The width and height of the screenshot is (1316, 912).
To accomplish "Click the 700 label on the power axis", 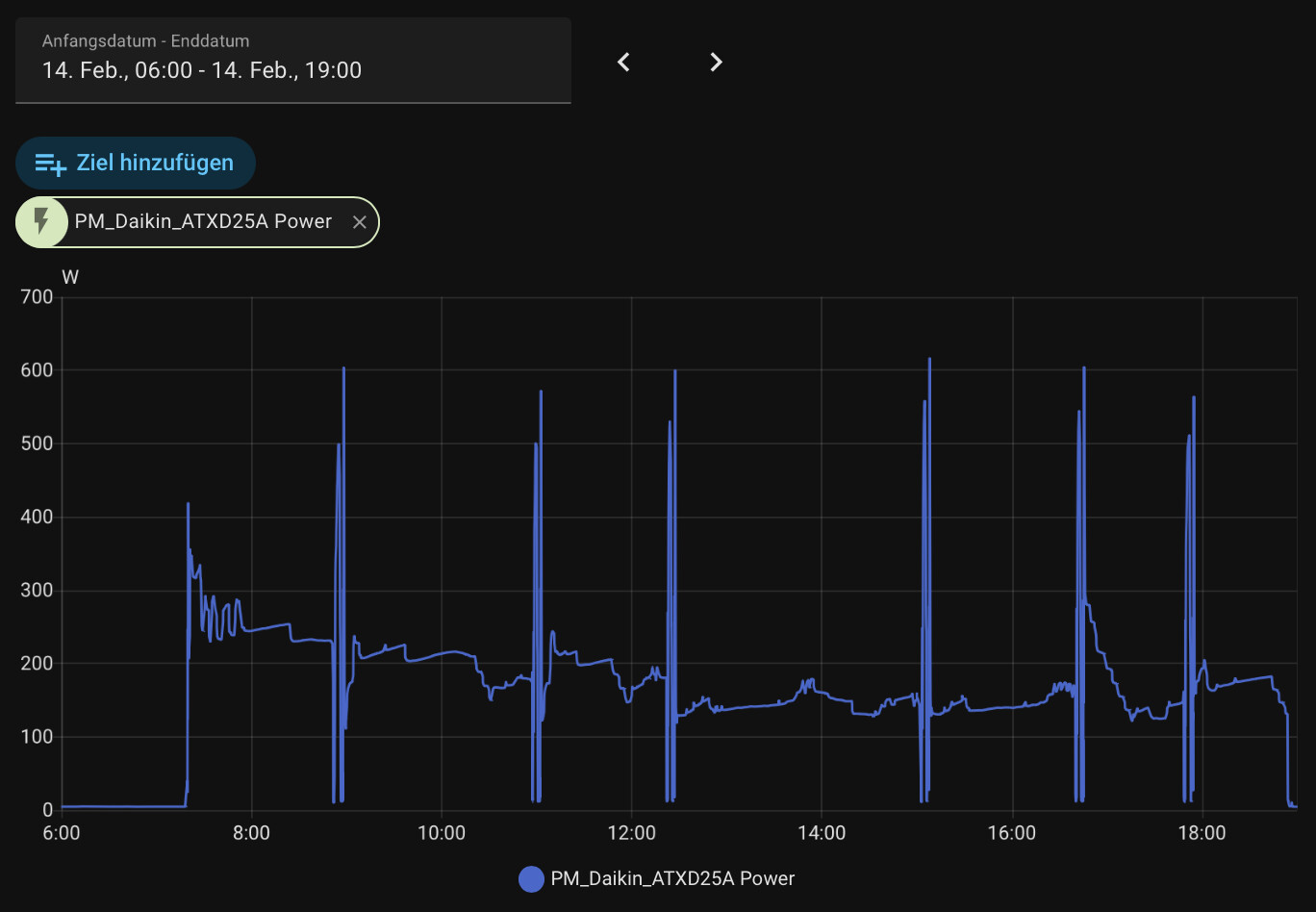I will (37, 297).
